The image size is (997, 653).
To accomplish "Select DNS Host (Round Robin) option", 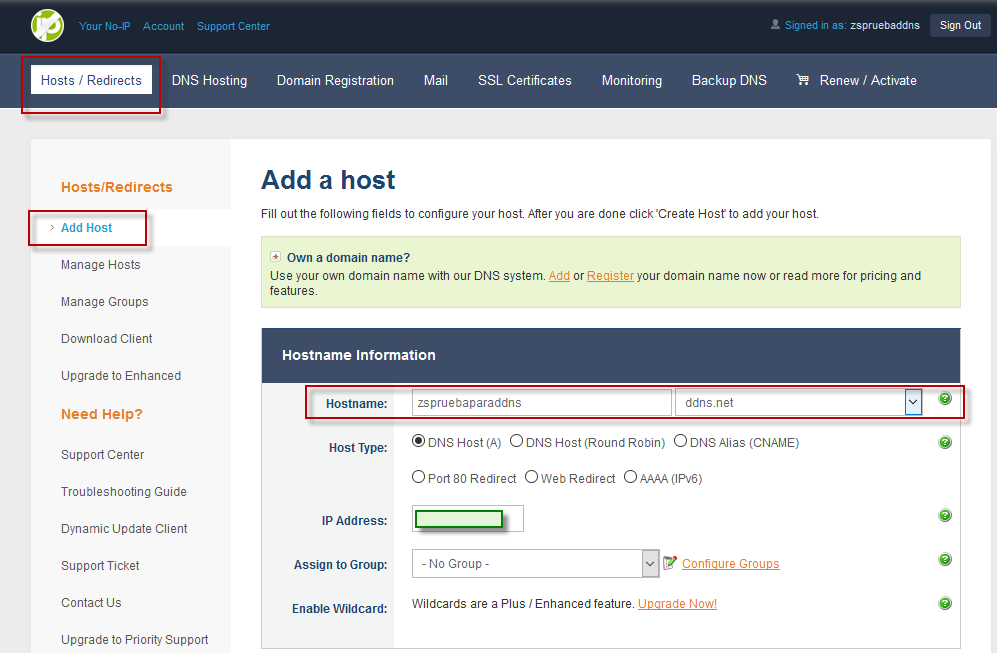I will pyautogui.click(x=516, y=441).
